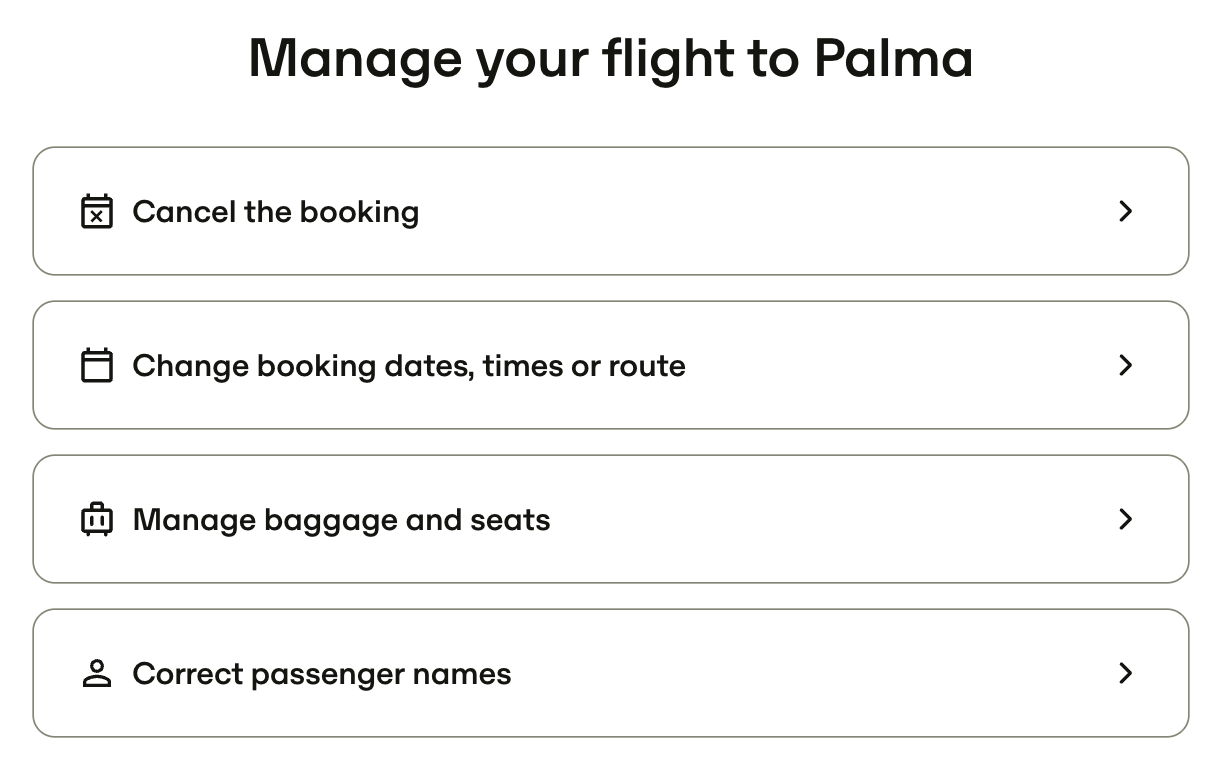
Task: Select the Correct passenger names label
Action: 322,674
